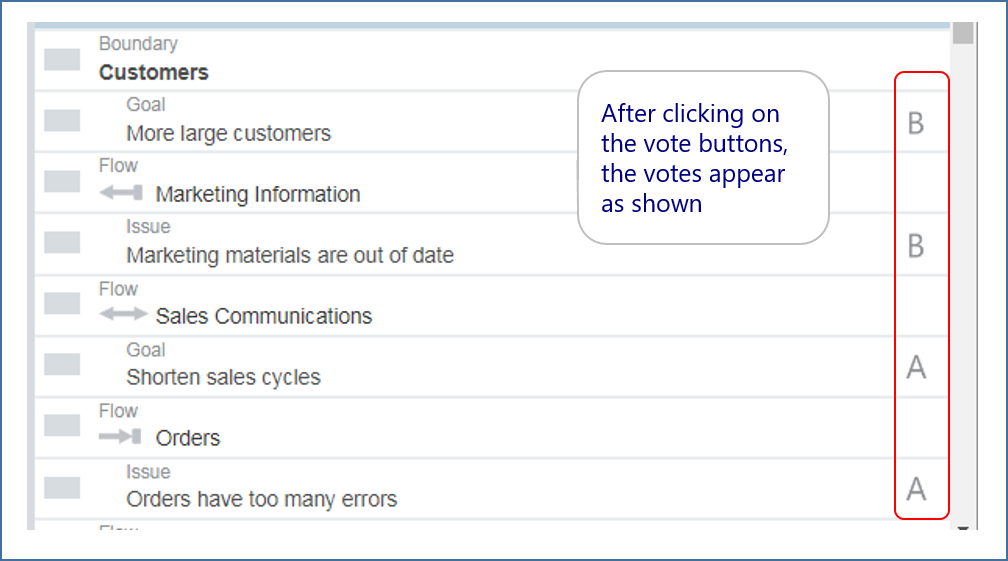Toggle B vote on Marketing materials issue

(915, 246)
